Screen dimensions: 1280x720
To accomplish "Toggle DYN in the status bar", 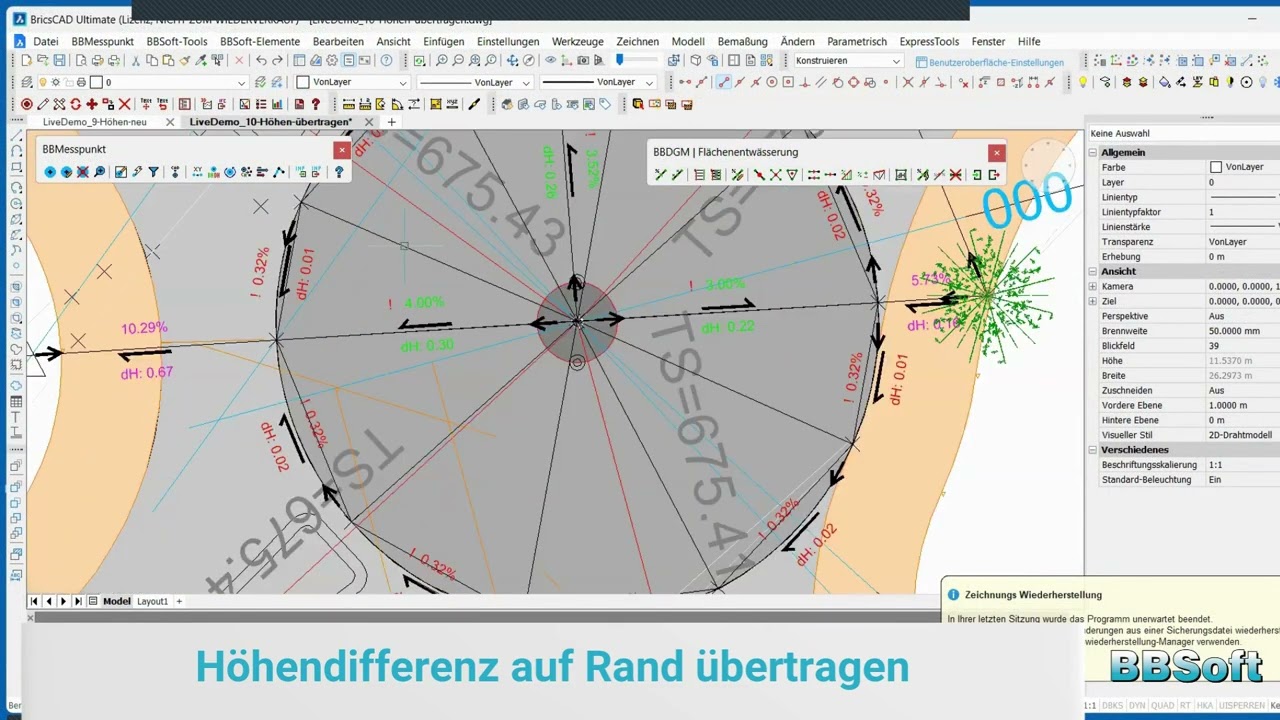I will click(x=1137, y=705).
